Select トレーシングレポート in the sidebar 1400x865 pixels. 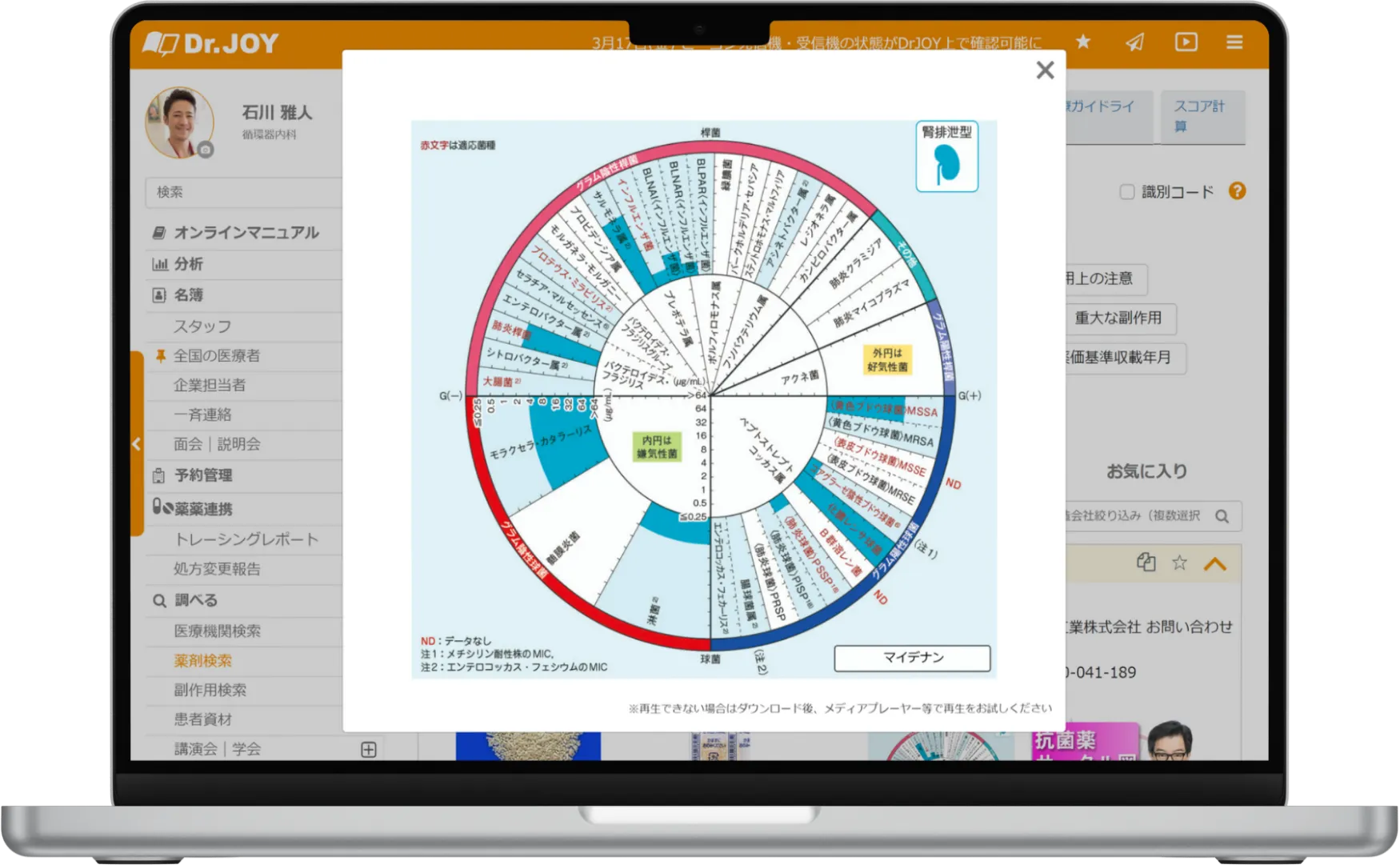coord(246,539)
